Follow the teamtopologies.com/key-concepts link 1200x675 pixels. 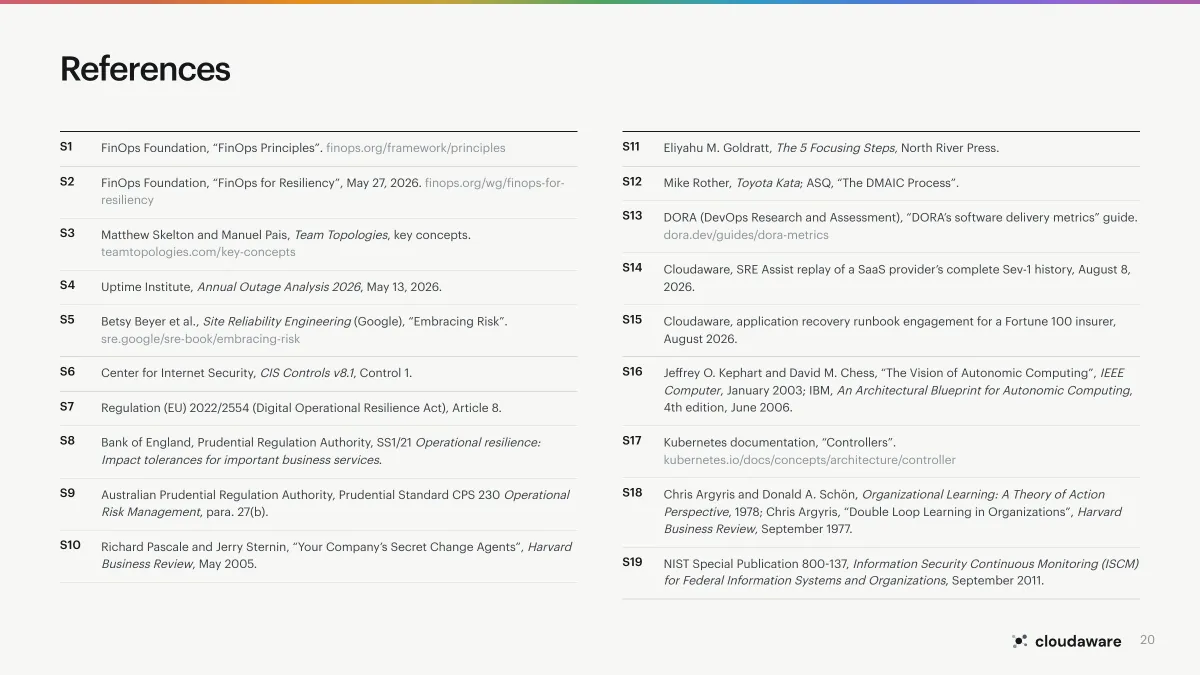198,252
